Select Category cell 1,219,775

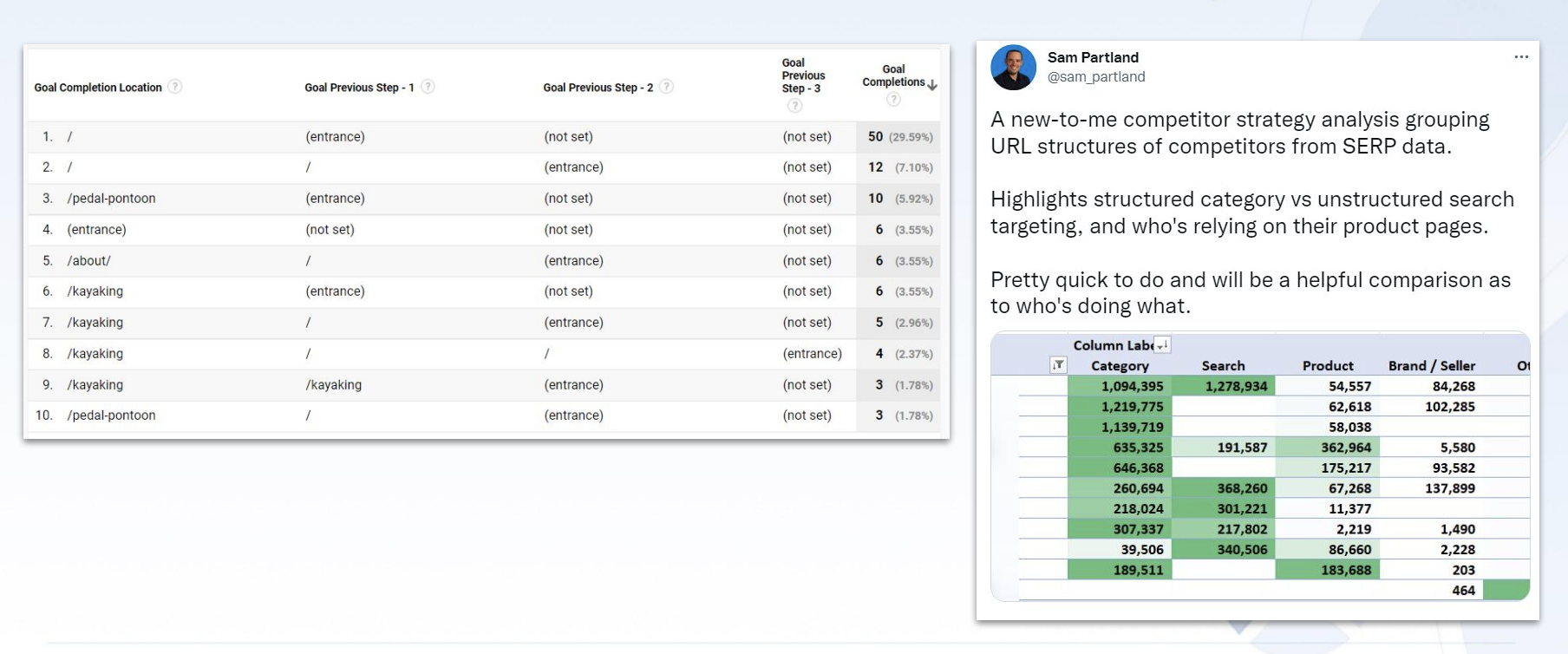(1120, 407)
